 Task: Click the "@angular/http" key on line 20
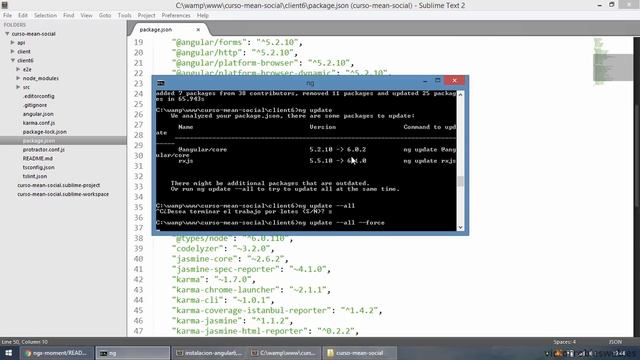click(x=207, y=53)
